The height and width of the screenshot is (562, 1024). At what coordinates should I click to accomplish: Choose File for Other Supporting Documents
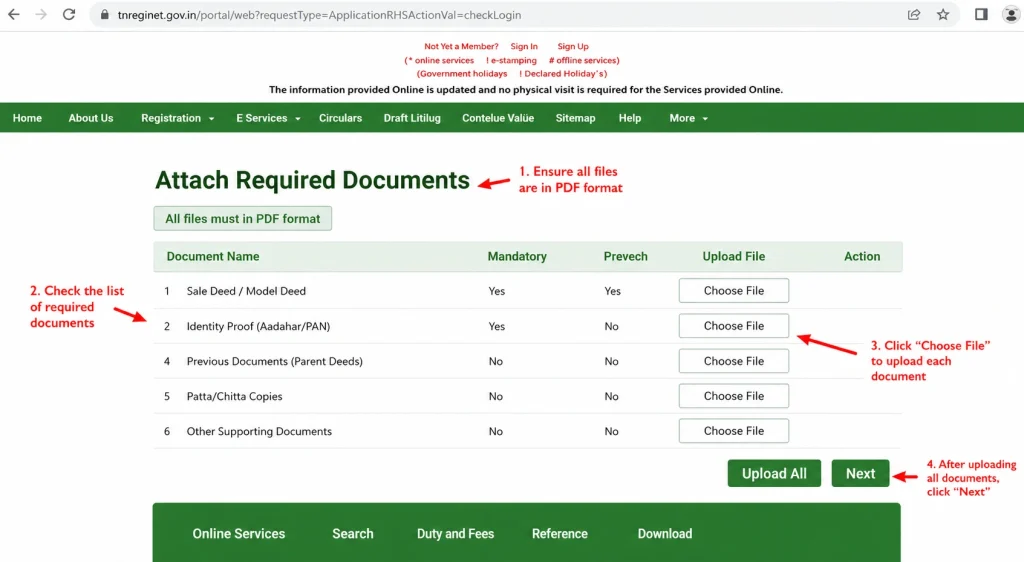[733, 431]
